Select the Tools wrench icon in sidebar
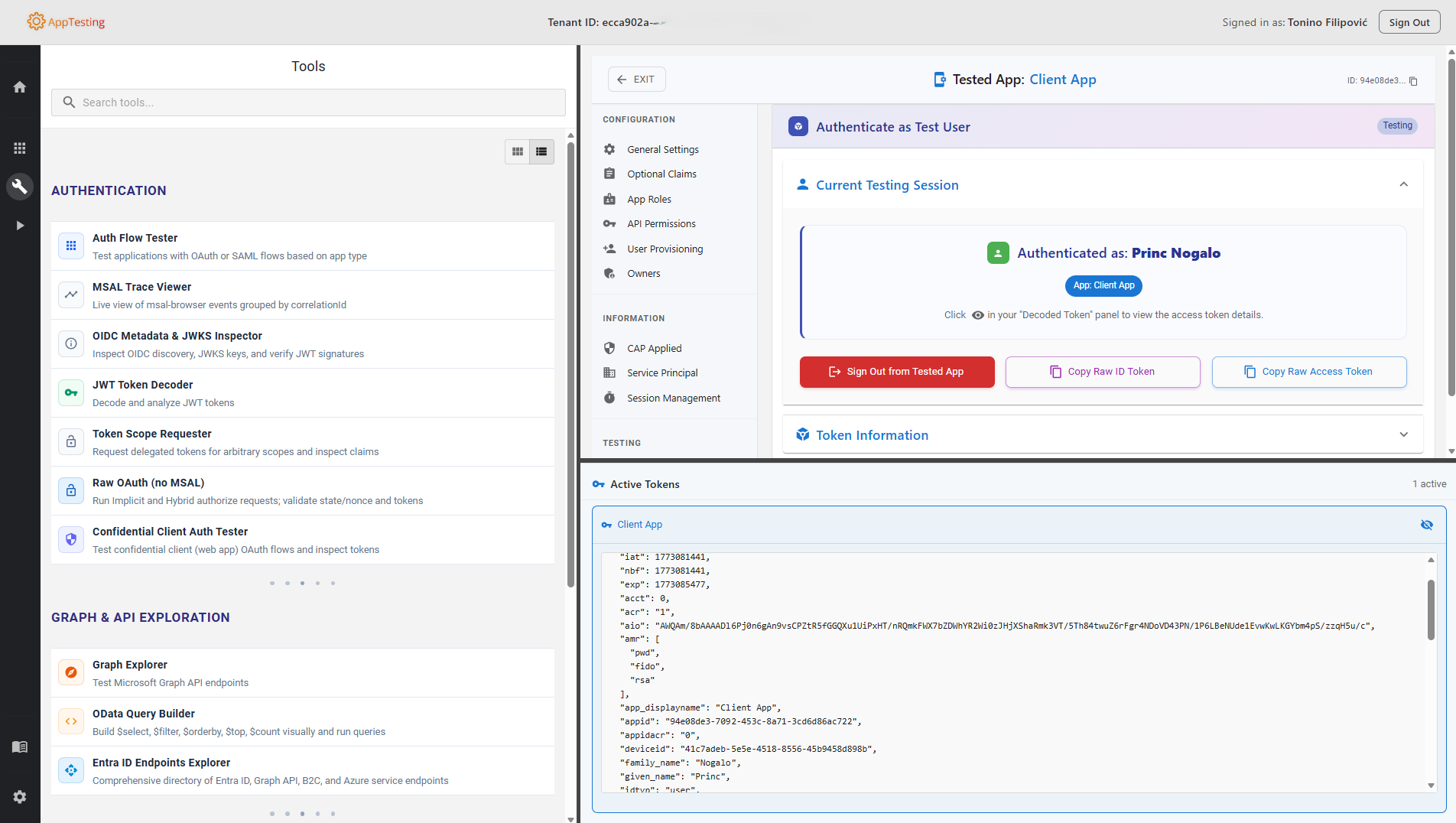 tap(20, 186)
